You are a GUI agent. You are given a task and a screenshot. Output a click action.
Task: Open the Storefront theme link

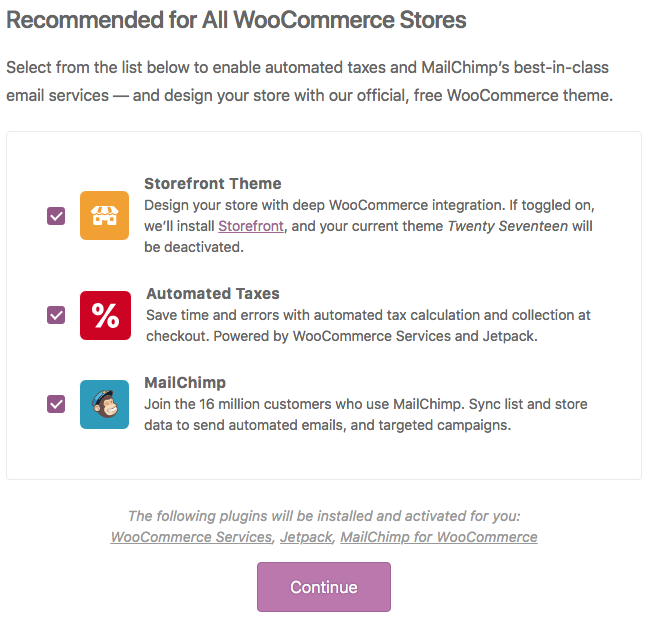click(251, 226)
